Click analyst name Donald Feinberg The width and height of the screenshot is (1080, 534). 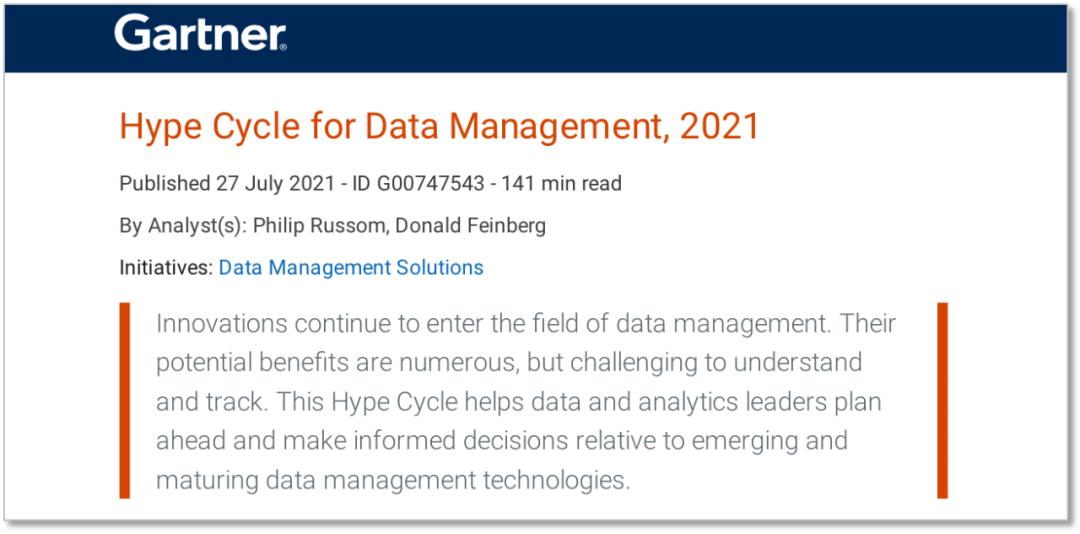click(471, 225)
